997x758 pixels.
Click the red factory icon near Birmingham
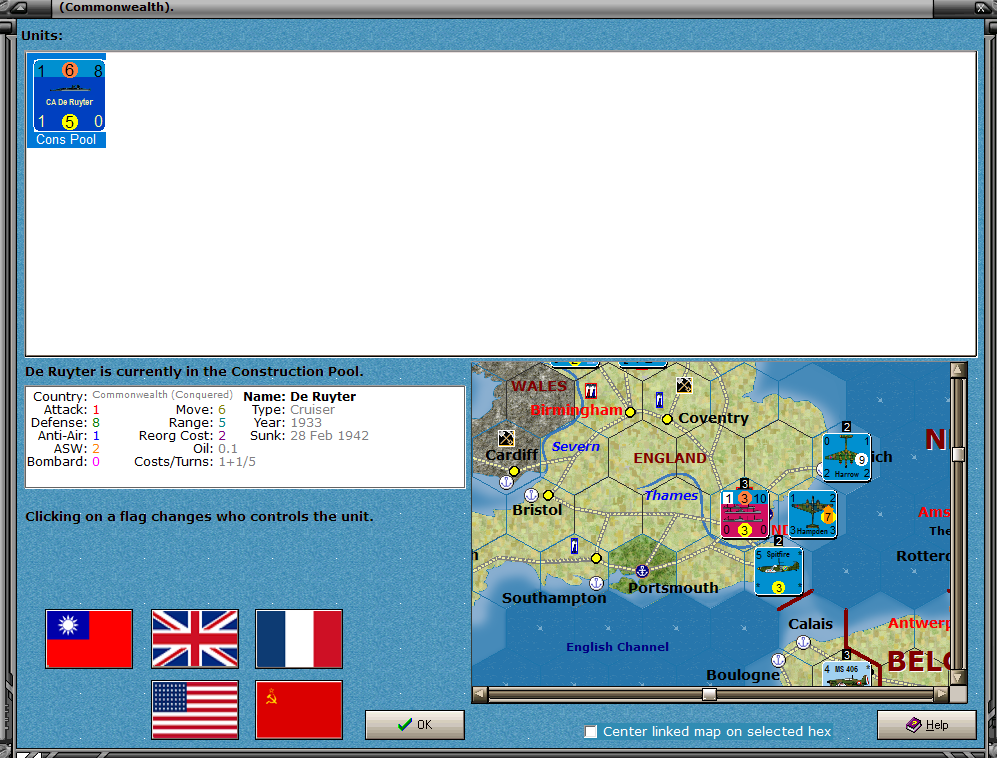point(591,390)
